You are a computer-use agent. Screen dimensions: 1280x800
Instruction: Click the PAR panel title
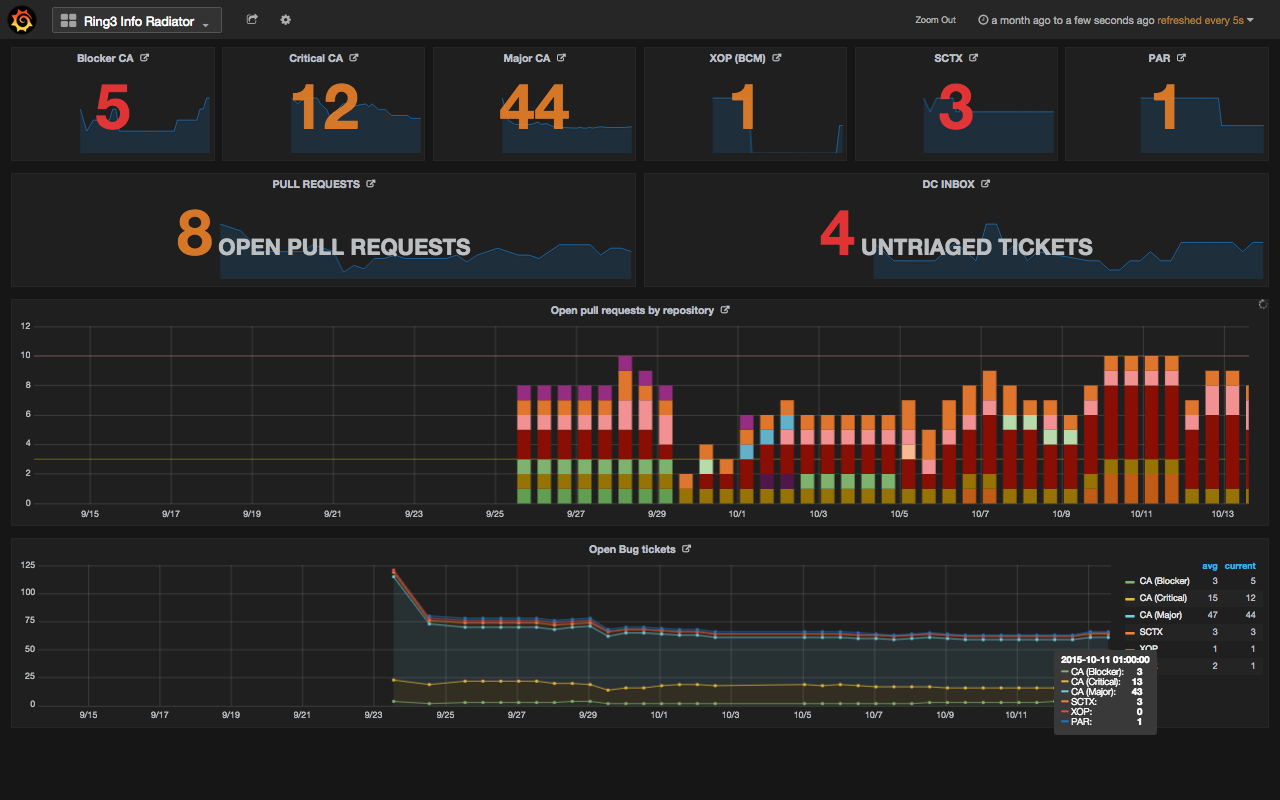point(1159,58)
